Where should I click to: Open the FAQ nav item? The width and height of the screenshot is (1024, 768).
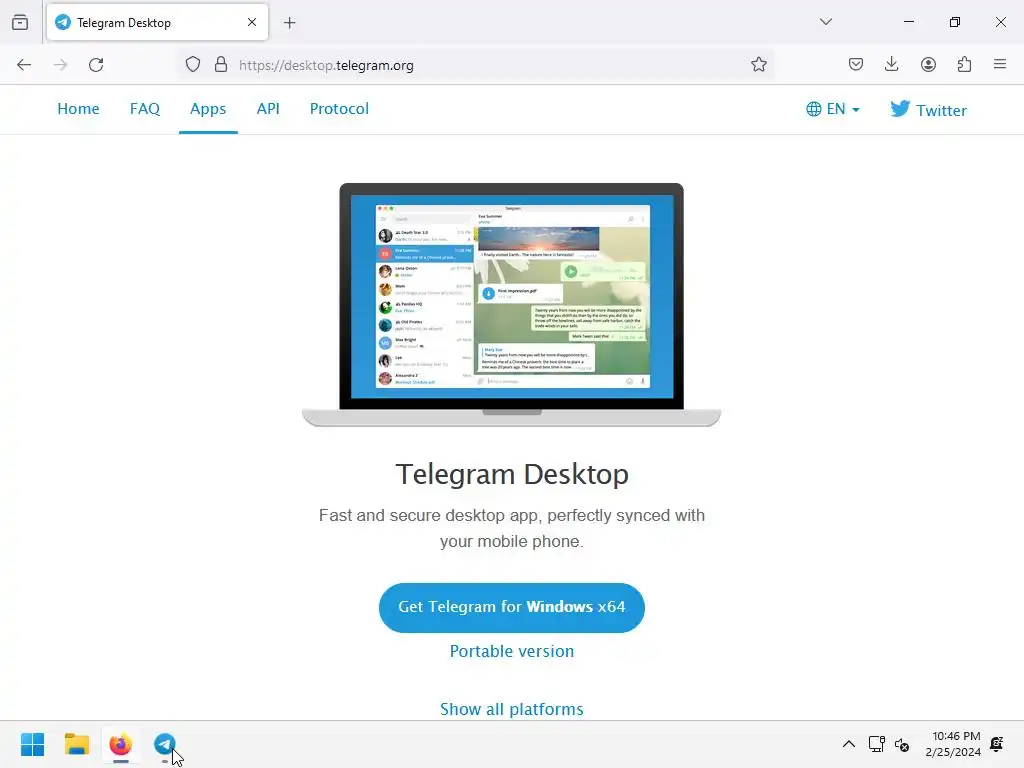[145, 109]
